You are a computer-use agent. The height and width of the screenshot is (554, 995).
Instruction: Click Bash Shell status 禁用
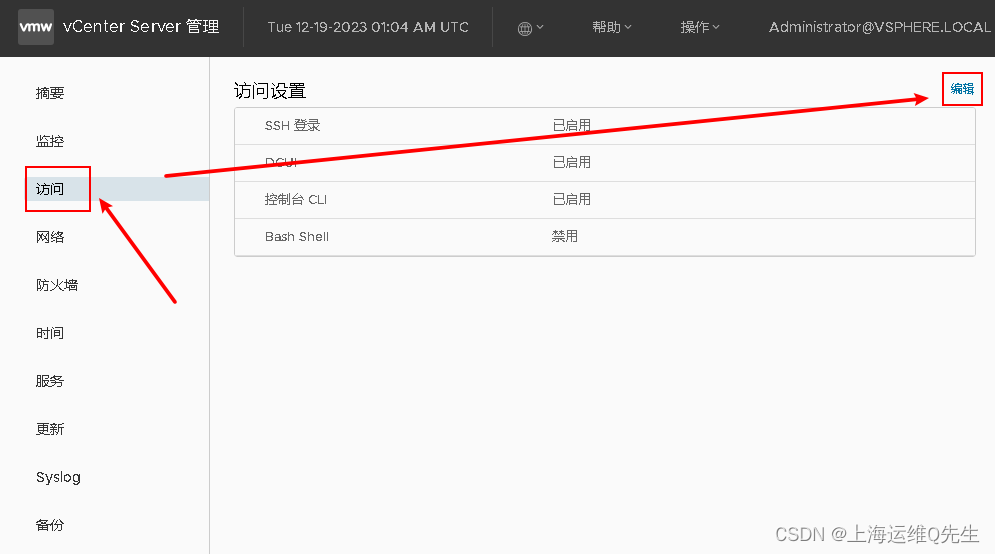565,236
